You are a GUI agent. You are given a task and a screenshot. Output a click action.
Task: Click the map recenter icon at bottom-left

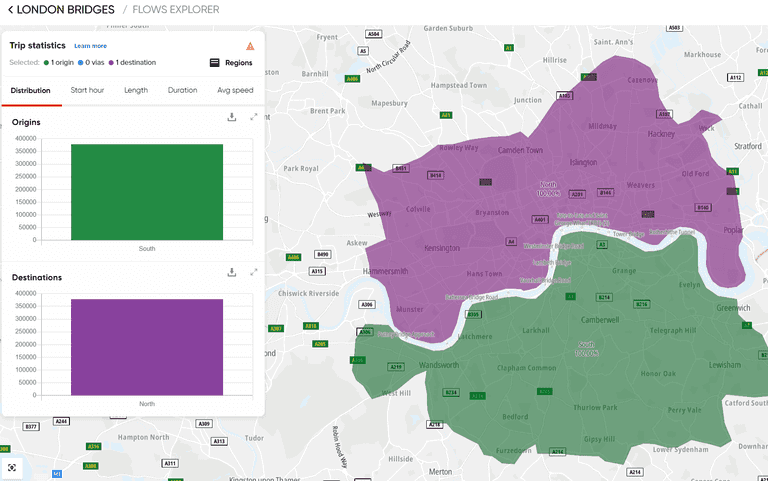pos(12,467)
